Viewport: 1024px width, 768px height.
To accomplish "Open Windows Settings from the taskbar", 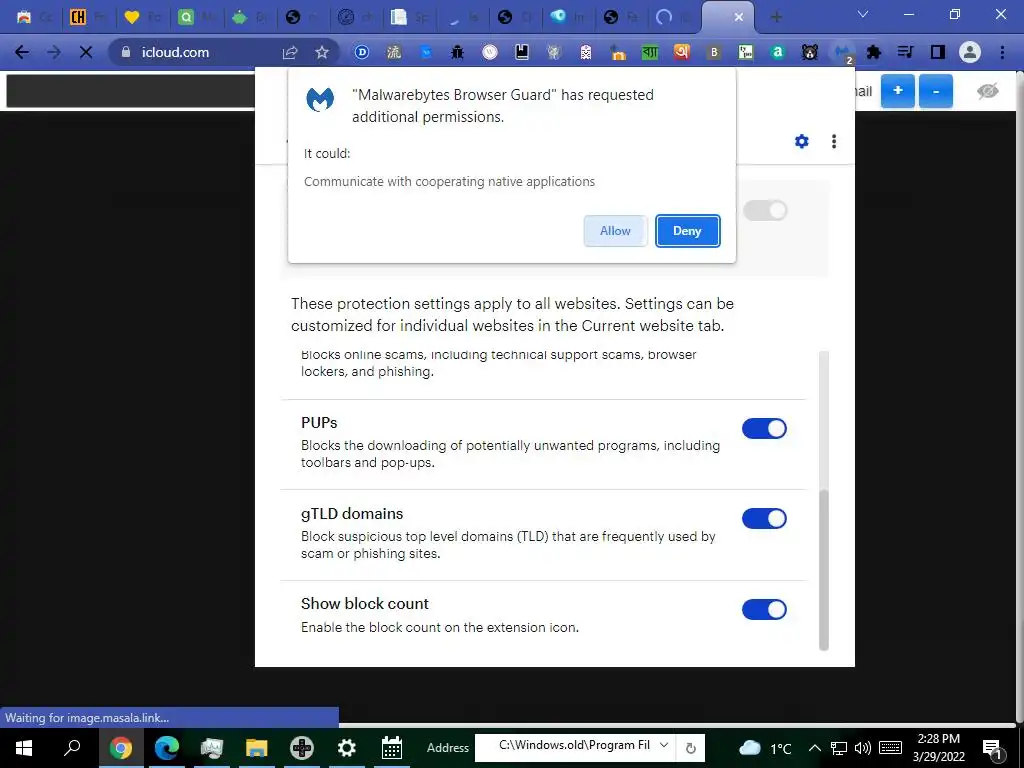I will [x=347, y=748].
